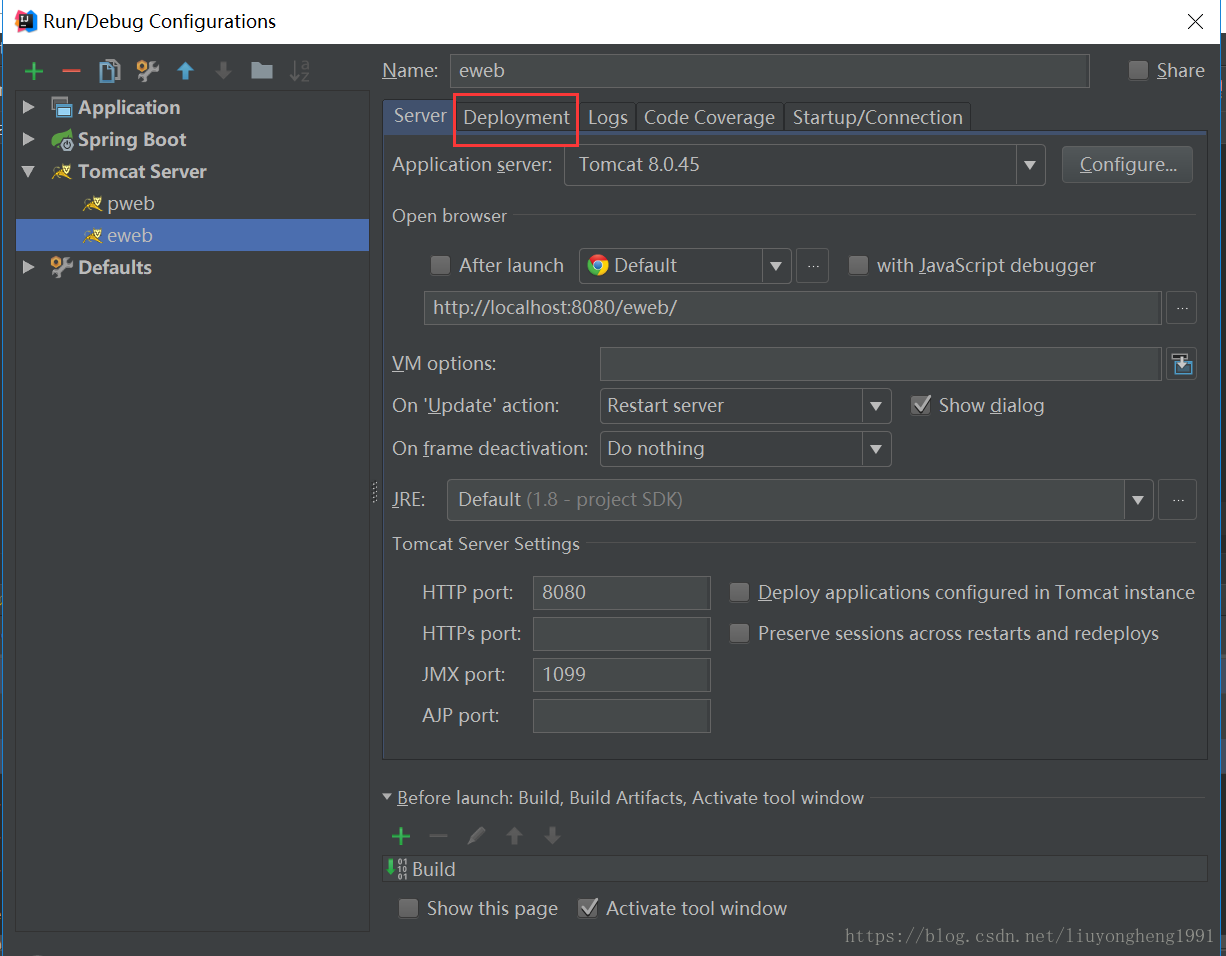Uncheck Activate tool window checkbox
The image size is (1226, 956).
(588, 908)
